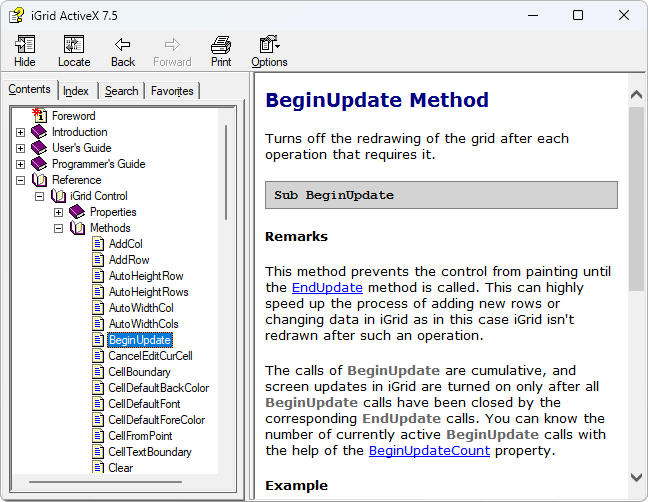Collapse the iGrid Control node

point(39,197)
